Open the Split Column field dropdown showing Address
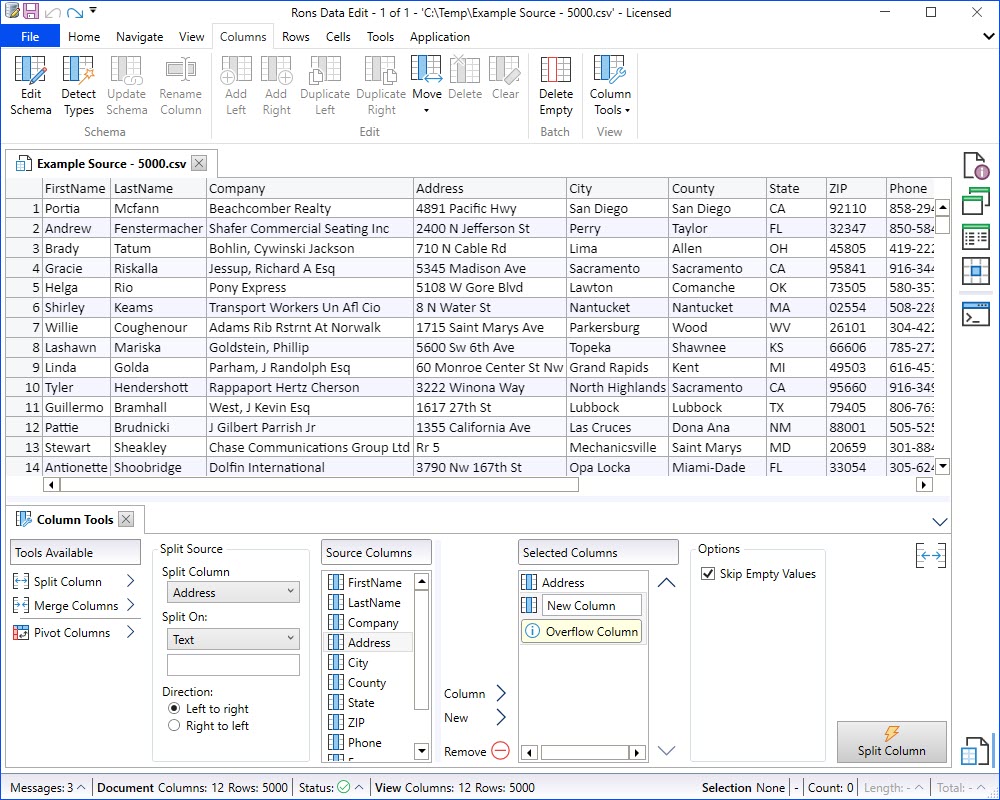 click(232, 591)
